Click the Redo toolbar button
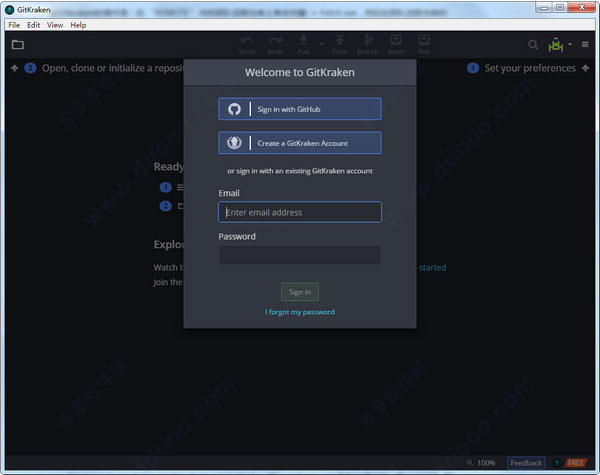Image resolution: width=600 pixels, height=475 pixels. (276, 45)
